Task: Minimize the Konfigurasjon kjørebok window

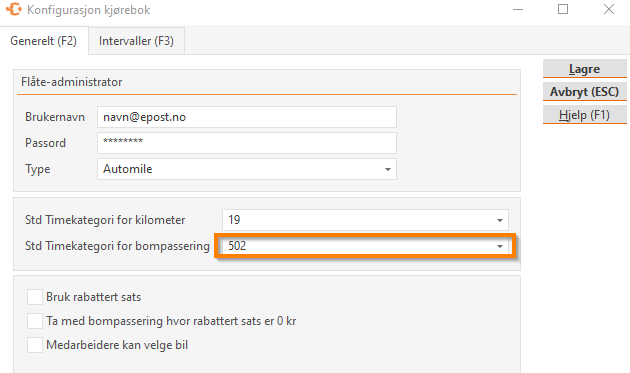Action: (518, 9)
